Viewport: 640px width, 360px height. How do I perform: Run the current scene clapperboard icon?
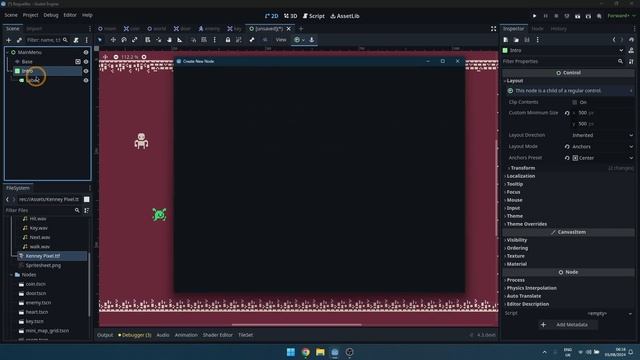coord(577,16)
